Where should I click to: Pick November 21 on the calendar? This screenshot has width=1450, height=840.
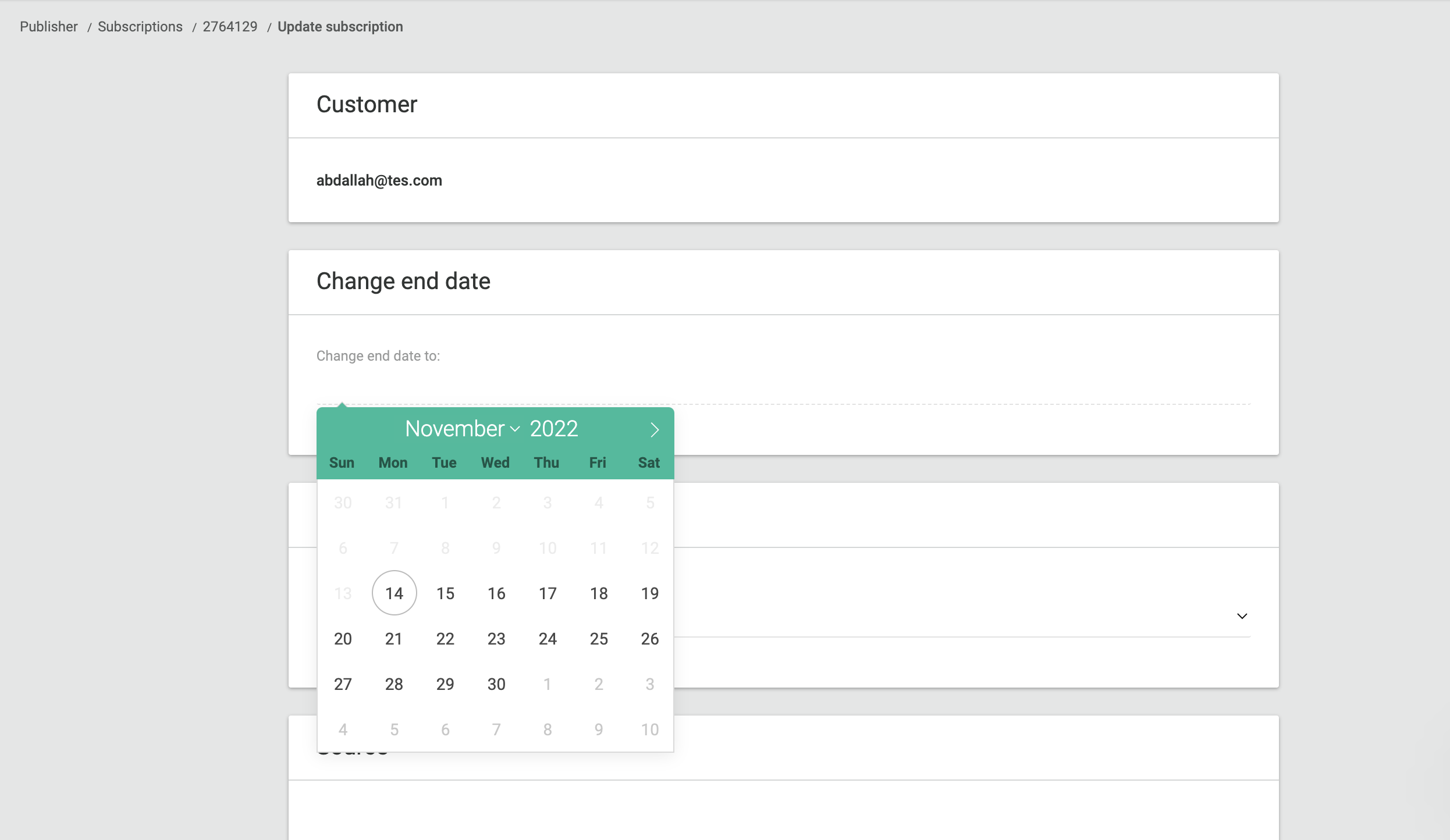(394, 639)
